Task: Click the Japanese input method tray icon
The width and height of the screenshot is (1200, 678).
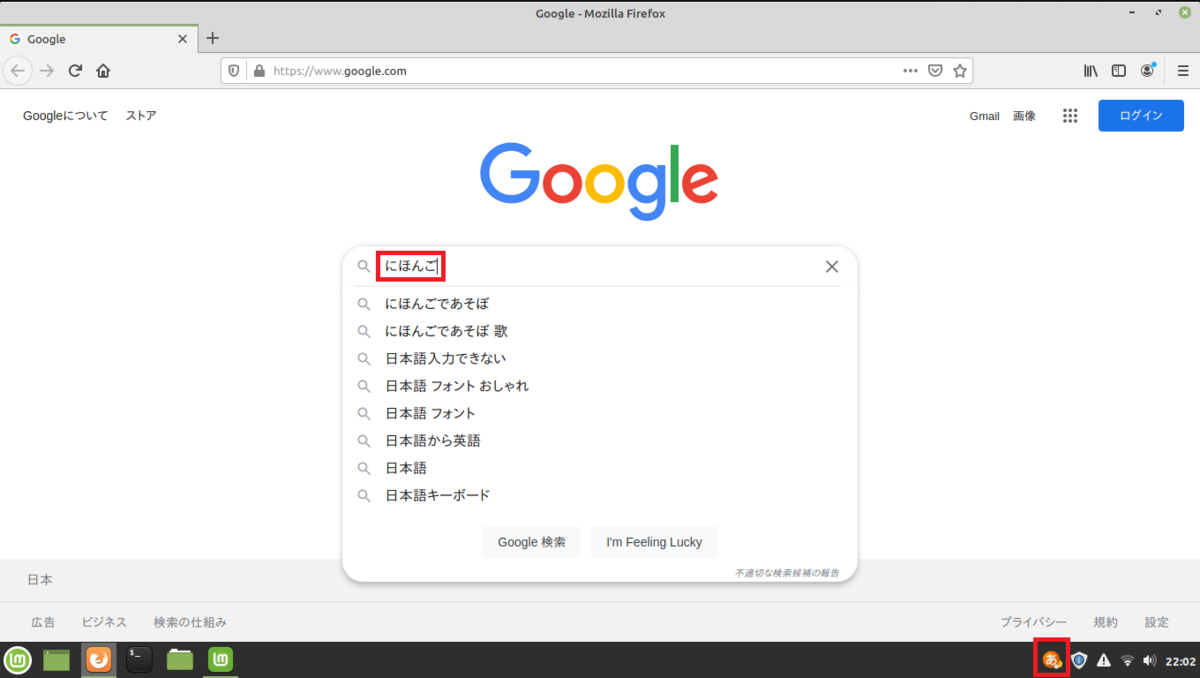Action: click(x=1051, y=660)
